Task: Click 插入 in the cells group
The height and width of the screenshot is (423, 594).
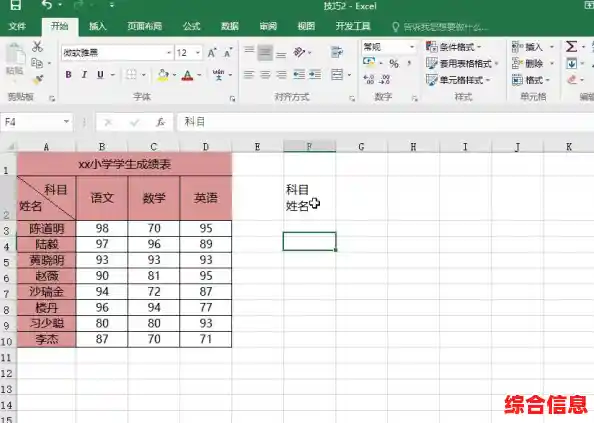Action: pos(528,47)
